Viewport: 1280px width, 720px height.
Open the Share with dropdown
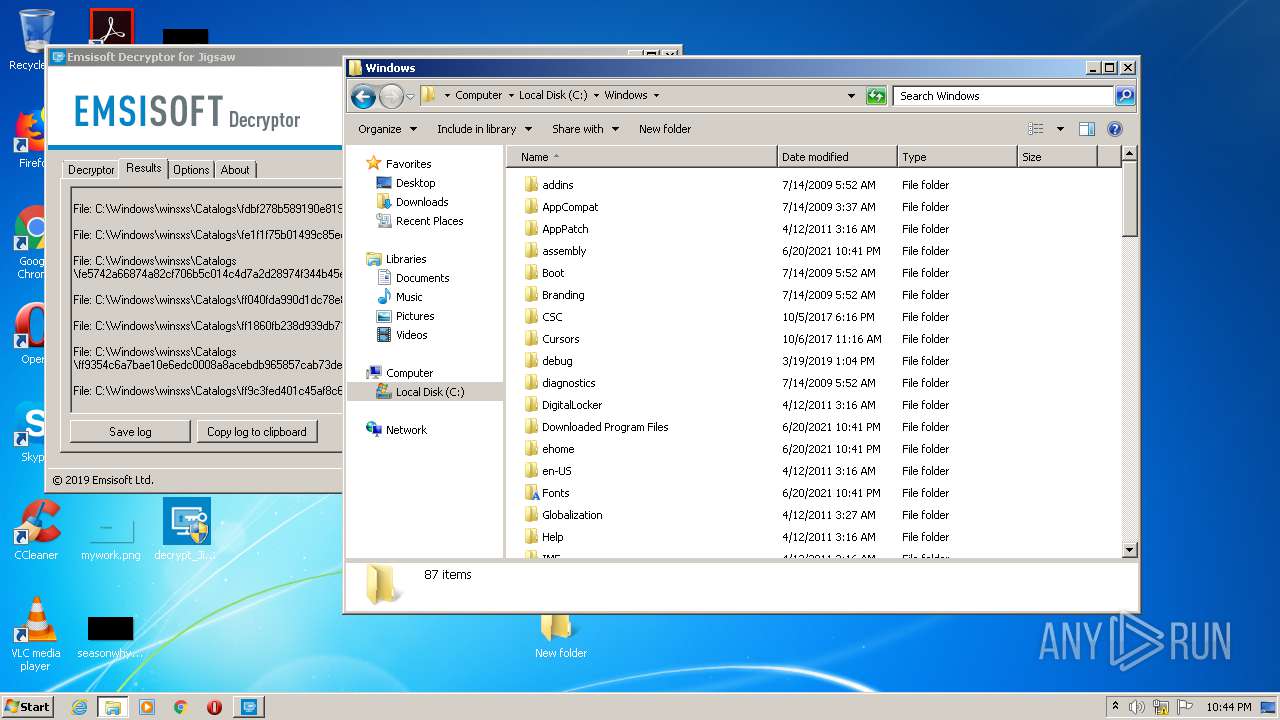585,129
